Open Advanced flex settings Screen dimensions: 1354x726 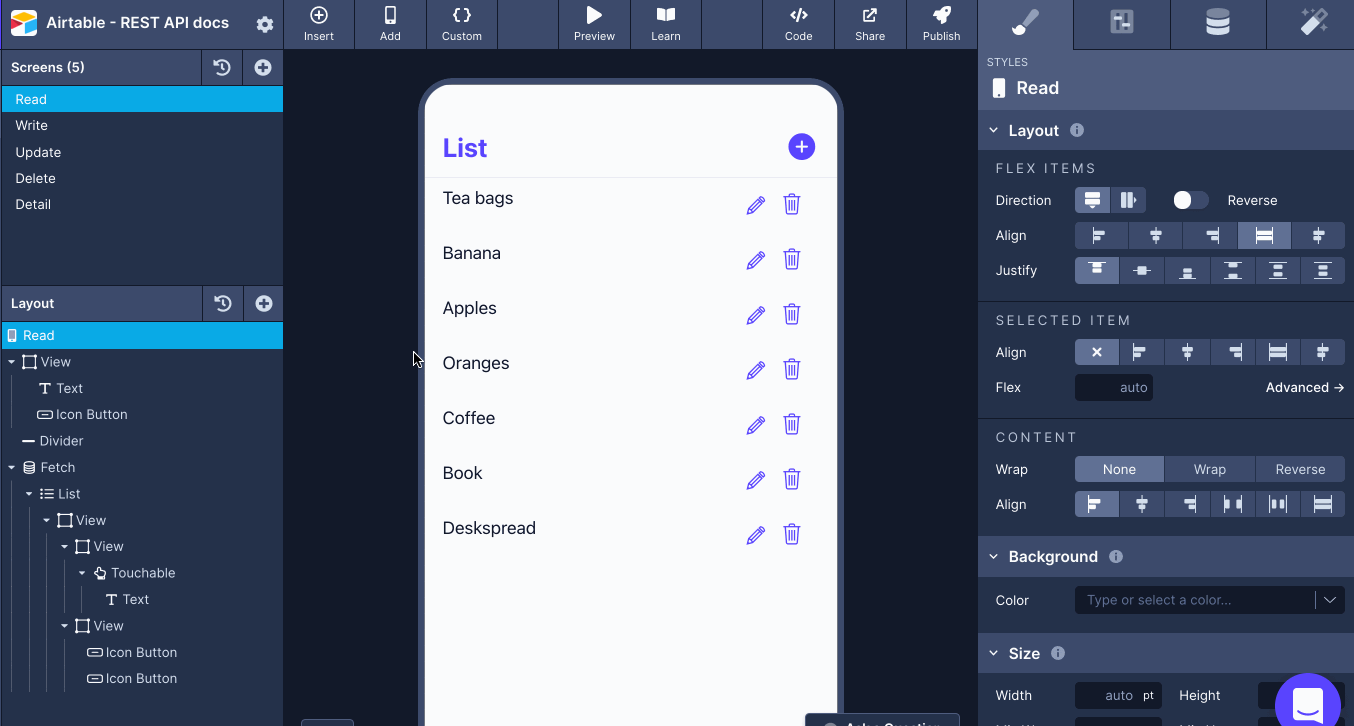1305,388
